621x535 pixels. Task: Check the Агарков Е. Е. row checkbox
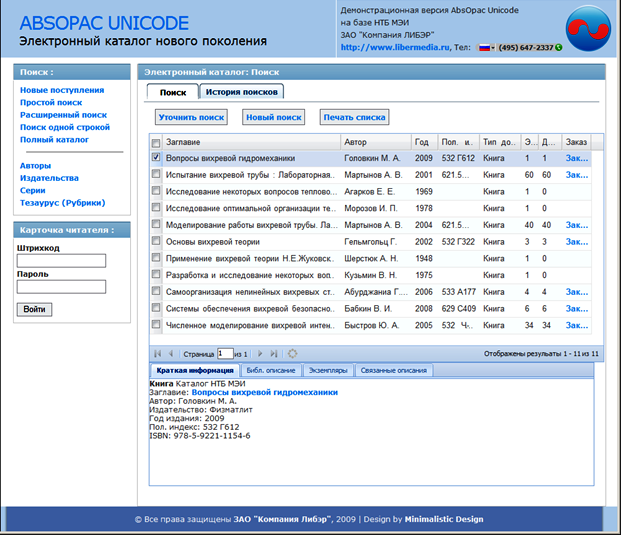[x=156, y=190]
